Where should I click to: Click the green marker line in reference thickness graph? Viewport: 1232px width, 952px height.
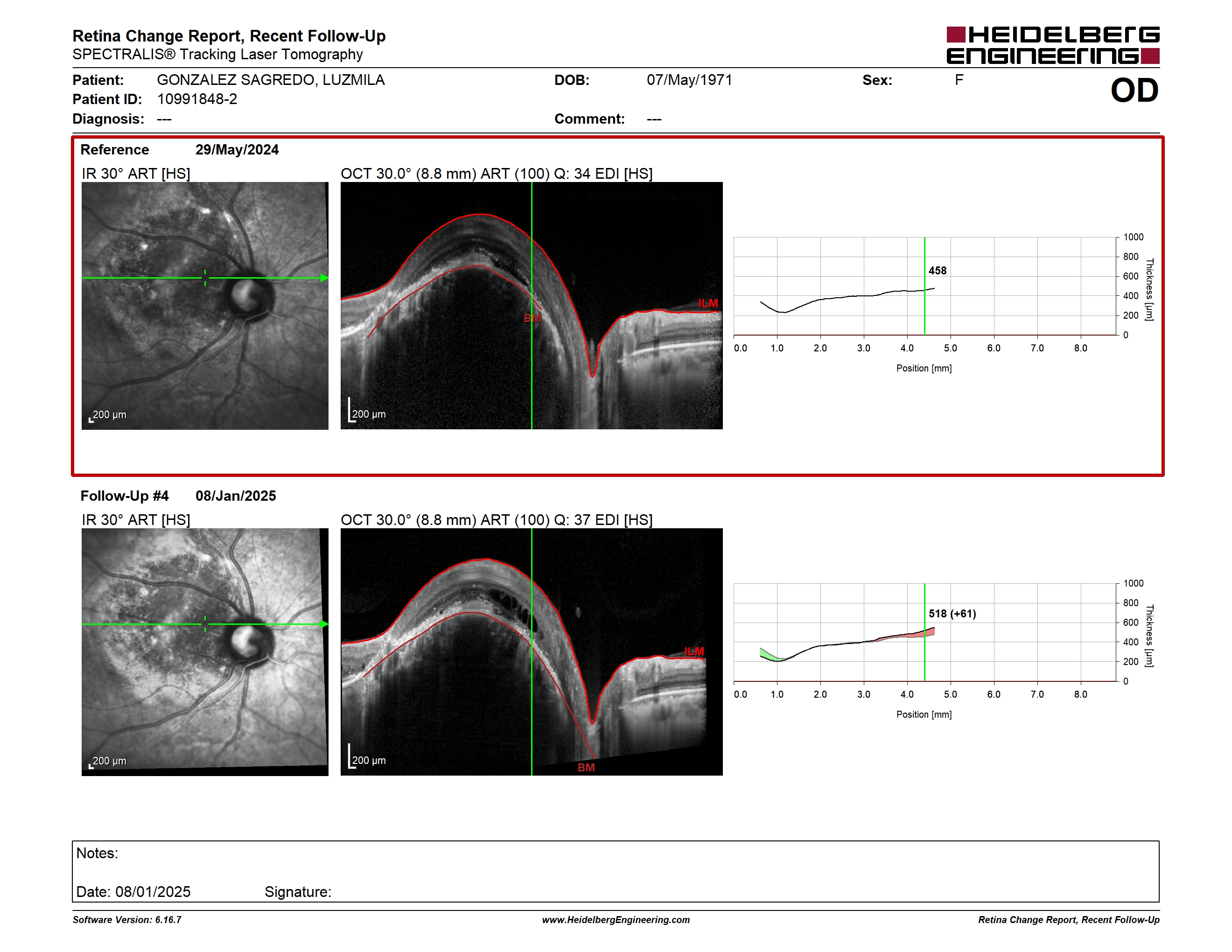[x=924, y=286]
